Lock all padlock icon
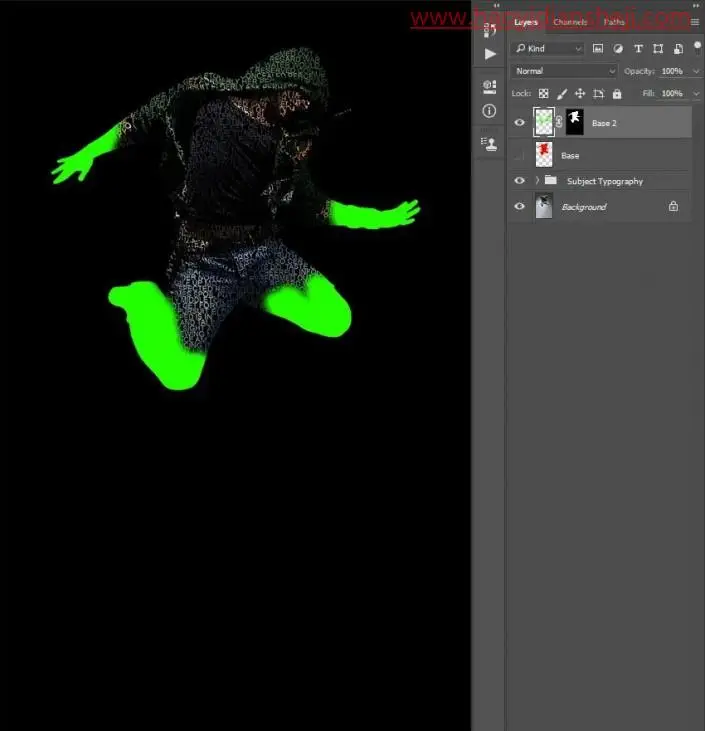The height and width of the screenshot is (731, 705). pos(617,94)
